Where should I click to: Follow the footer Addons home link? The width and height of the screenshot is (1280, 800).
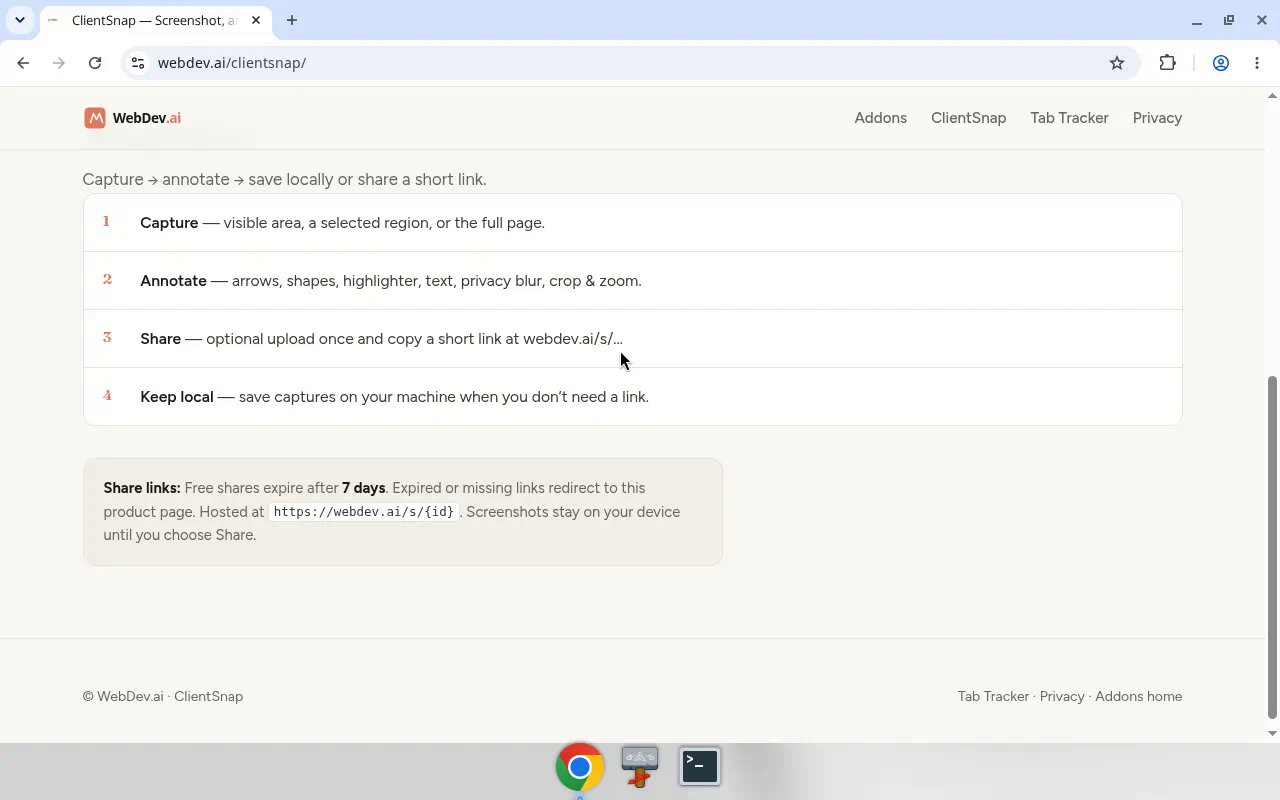[x=1138, y=696]
